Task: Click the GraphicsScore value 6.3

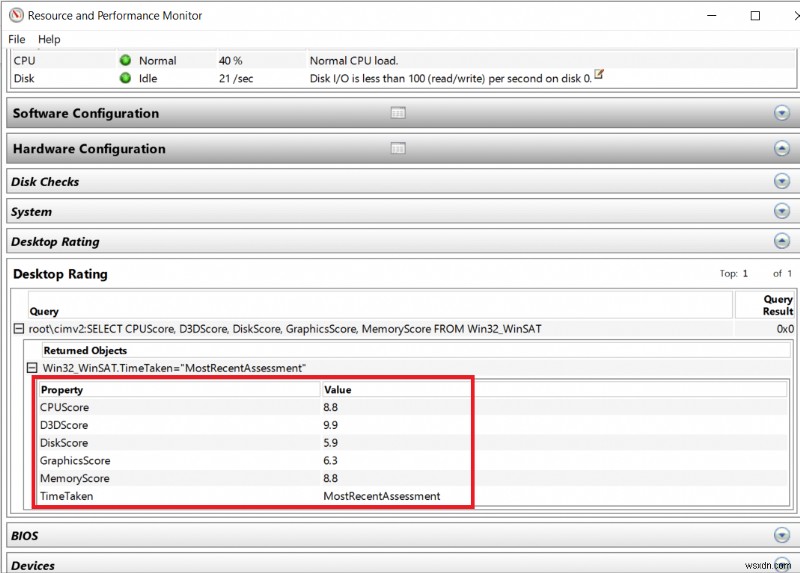Action: pos(330,461)
